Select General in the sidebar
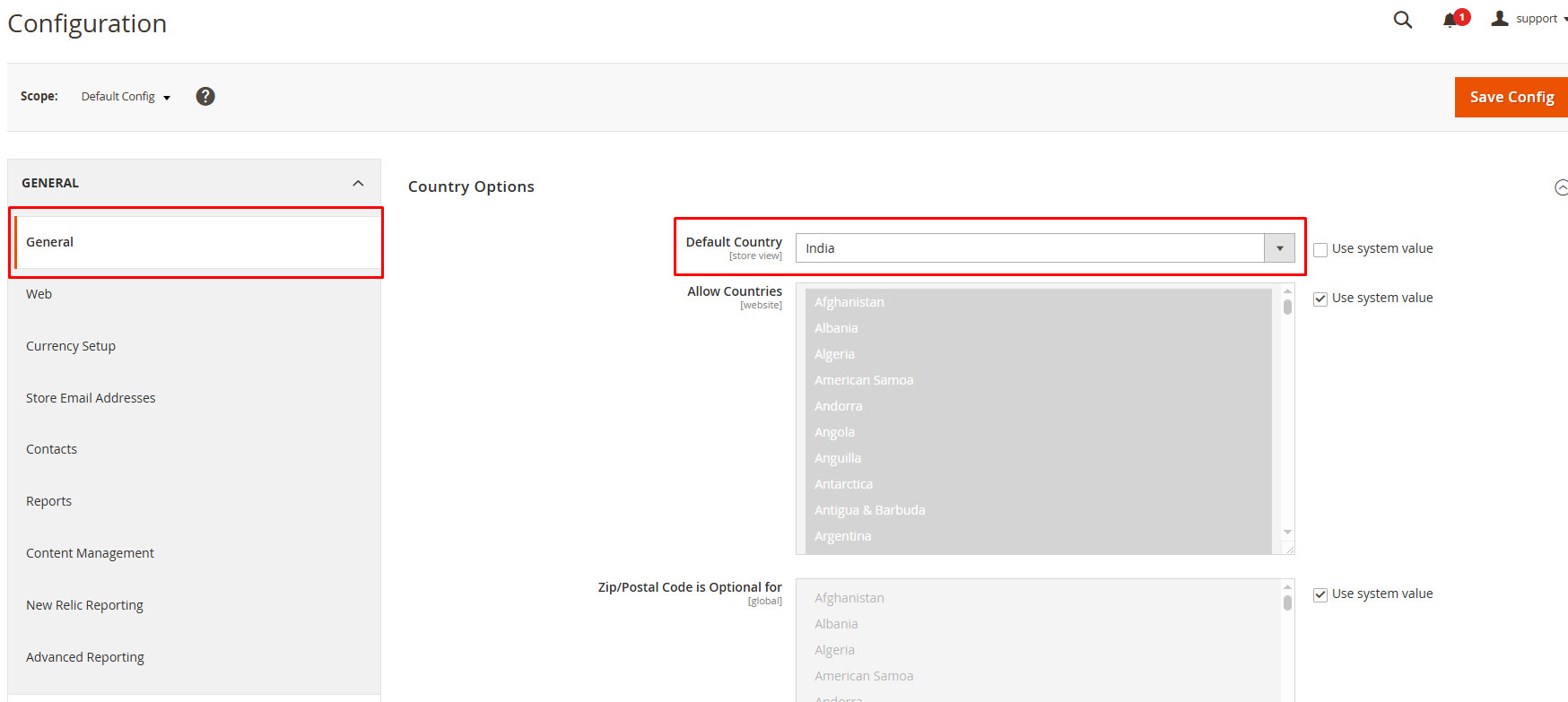Screen dimensions: 1568x702 pyautogui.click(x=197, y=242)
